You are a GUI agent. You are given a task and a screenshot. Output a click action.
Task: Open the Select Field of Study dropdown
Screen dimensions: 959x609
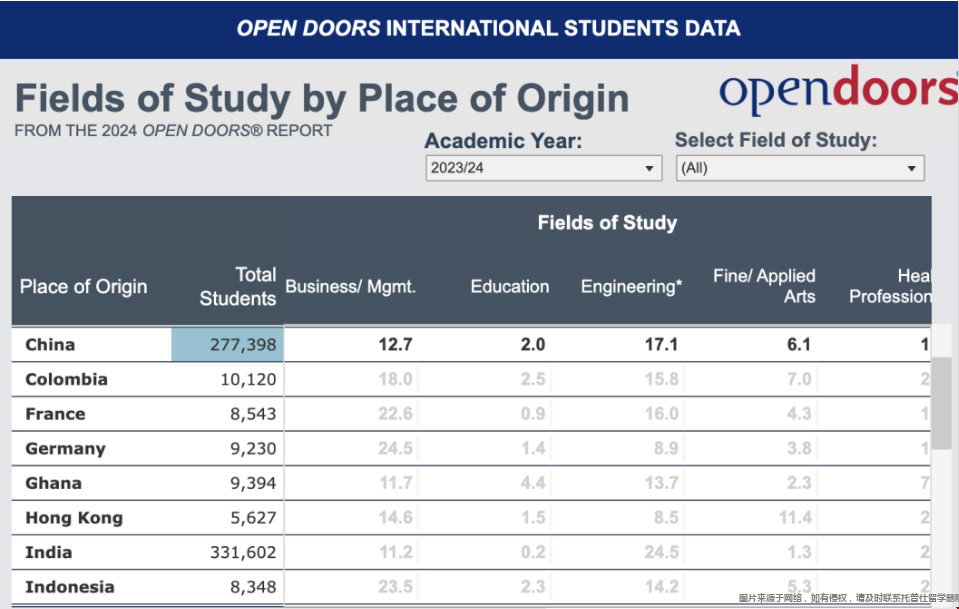799,168
